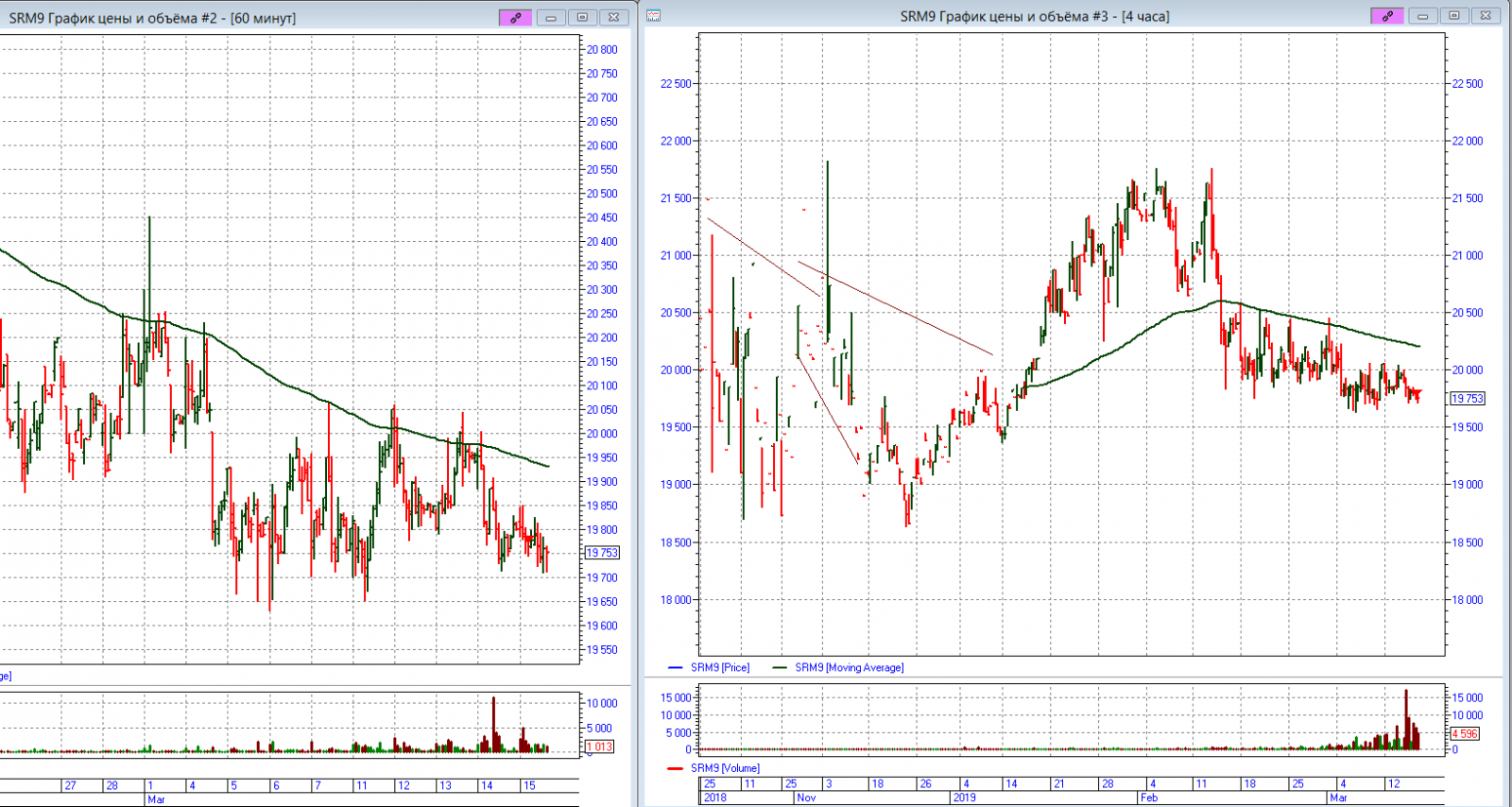Click the Feb marker on 4-hour time axis
The height and width of the screenshot is (807, 1512).
coord(1148,798)
